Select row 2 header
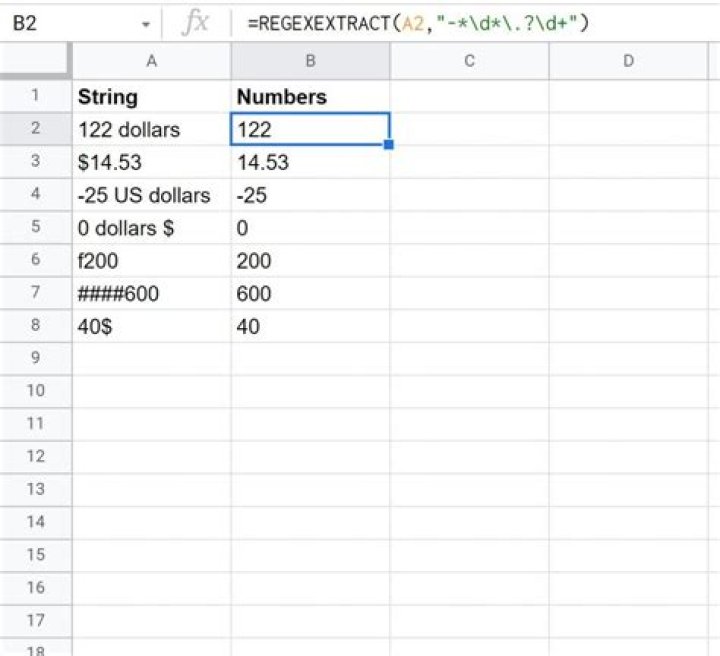The height and width of the screenshot is (656, 720). click(35, 129)
